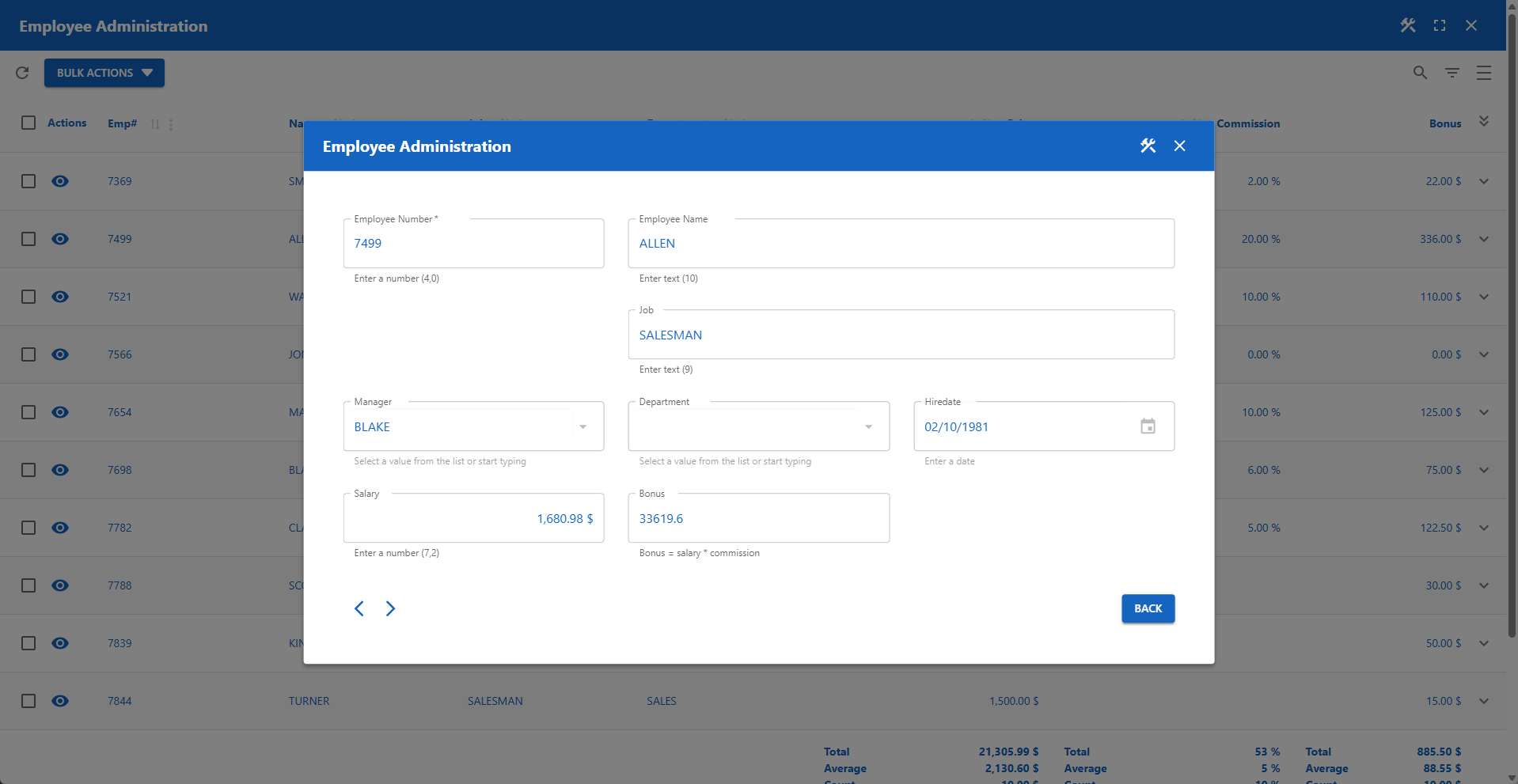Close the Employee Administration dialog
The height and width of the screenshot is (784, 1518).
pyautogui.click(x=1179, y=146)
